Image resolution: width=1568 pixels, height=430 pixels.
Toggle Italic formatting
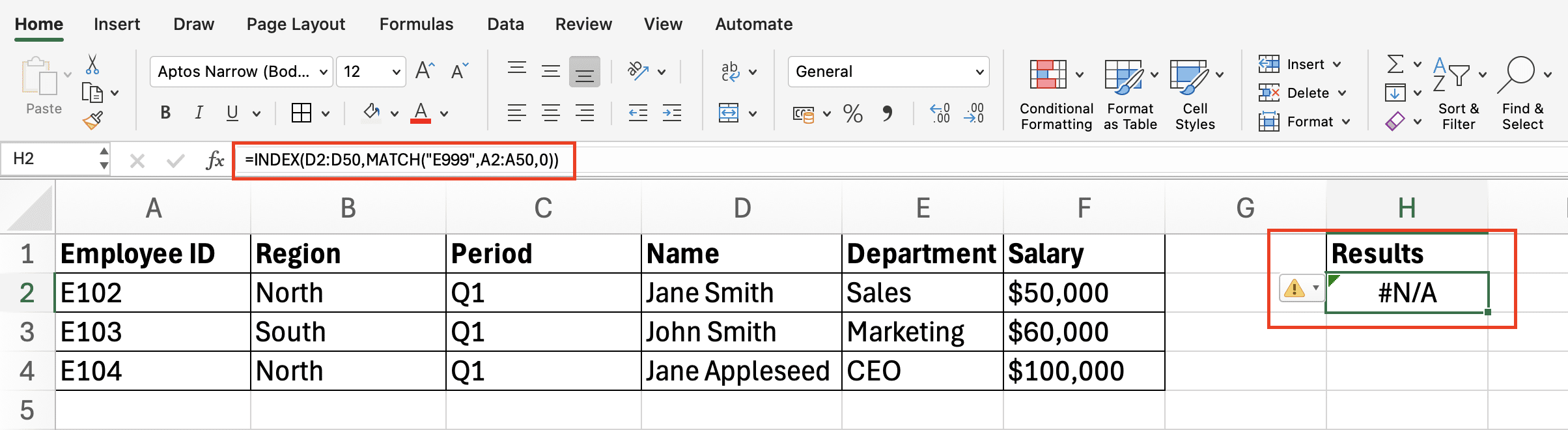pyautogui.click(x=199, y=113)
